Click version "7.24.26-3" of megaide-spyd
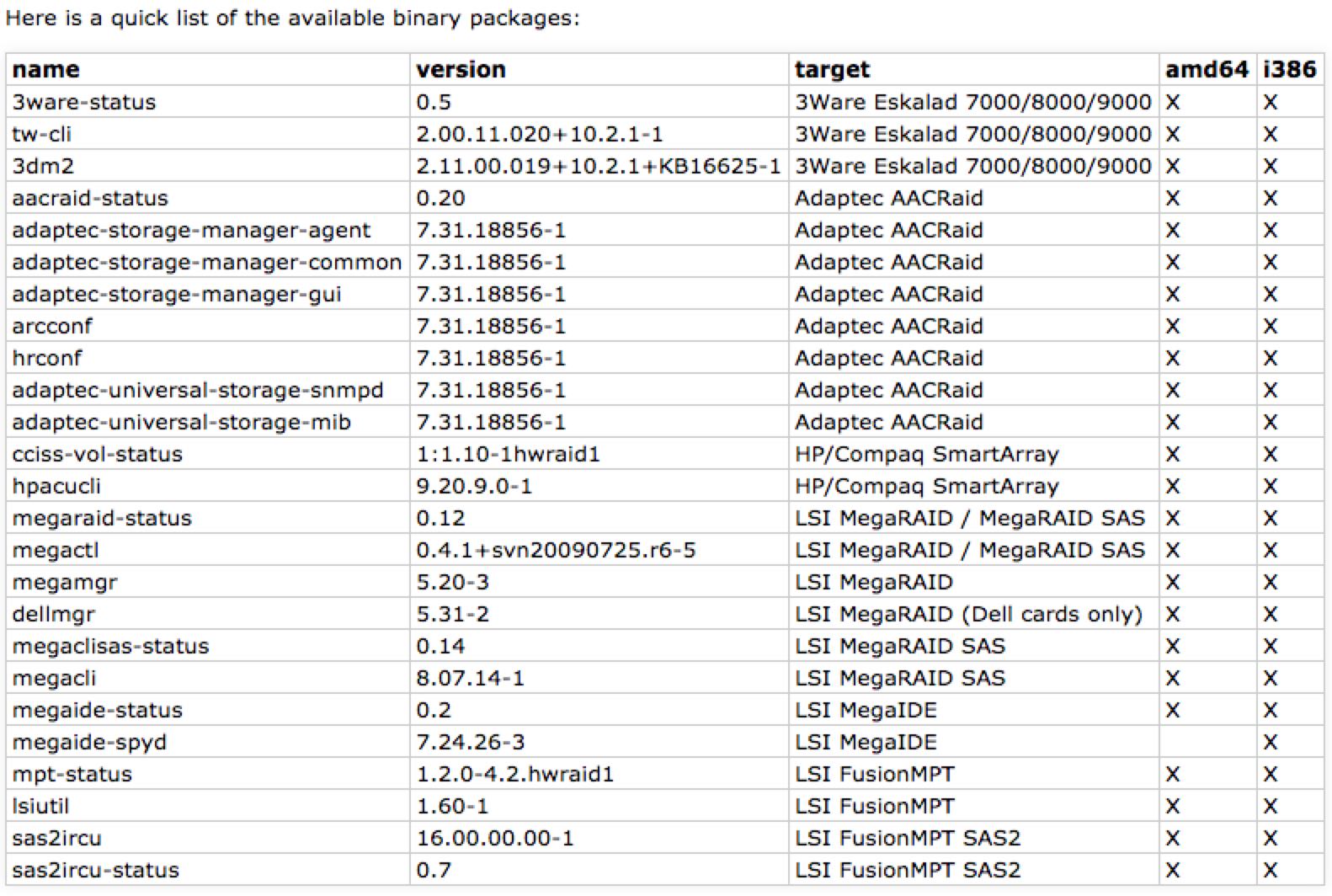1332x896 pixels. (470, 742)
